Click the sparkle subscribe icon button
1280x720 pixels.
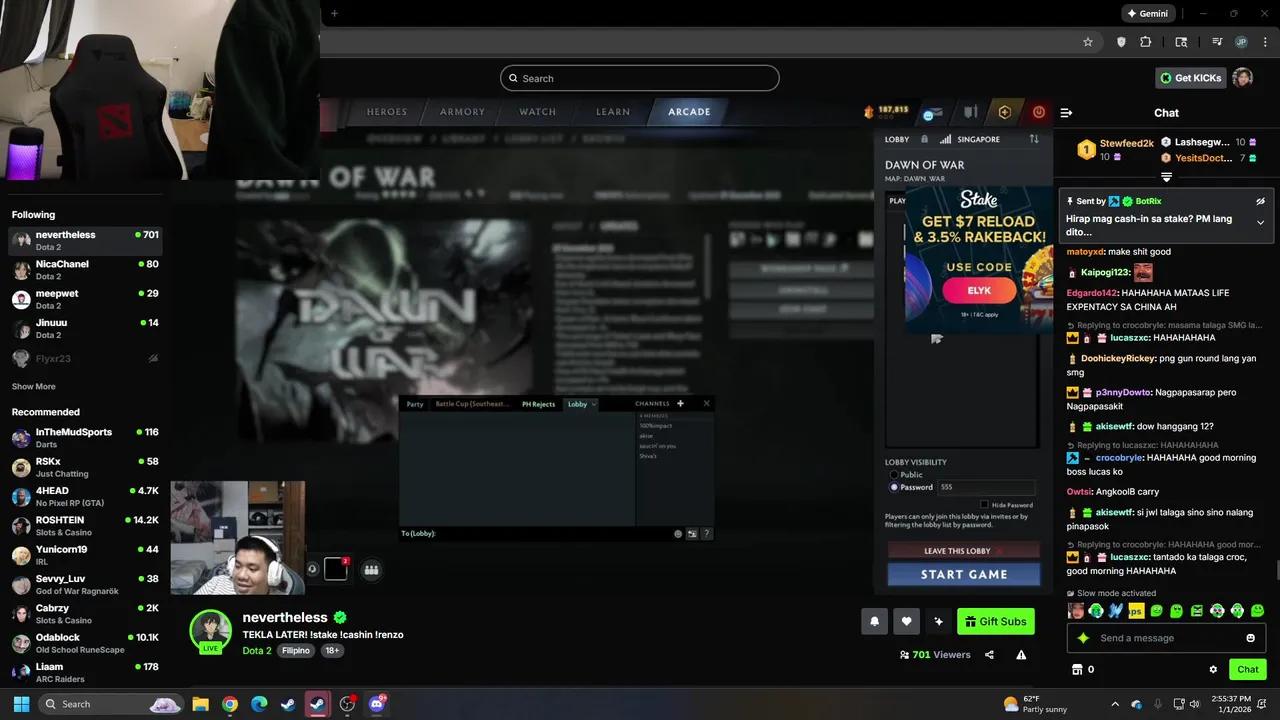coord(938,621)
